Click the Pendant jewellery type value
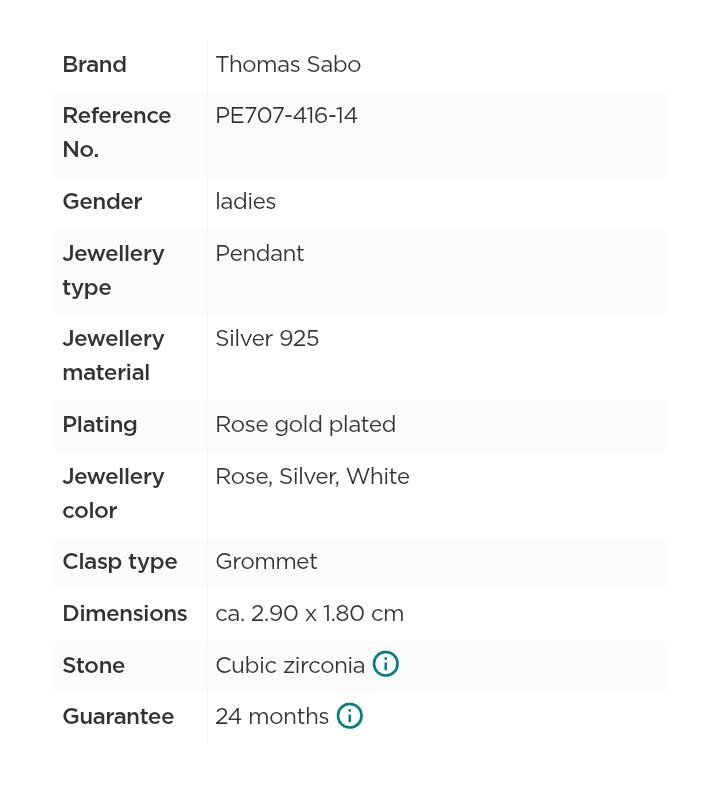 (x=259, y=253)
